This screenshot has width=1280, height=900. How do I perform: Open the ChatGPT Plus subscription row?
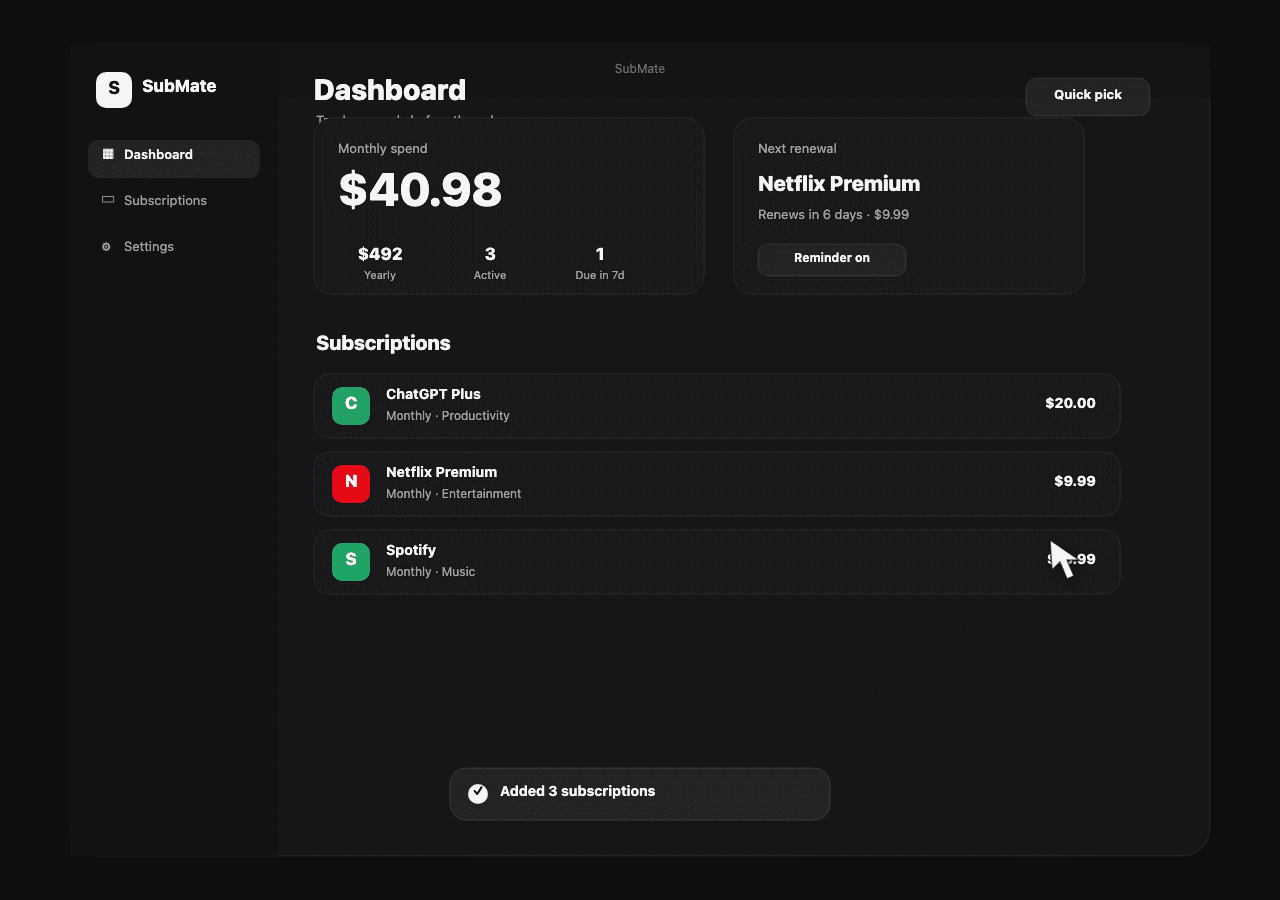click(717, 405)
